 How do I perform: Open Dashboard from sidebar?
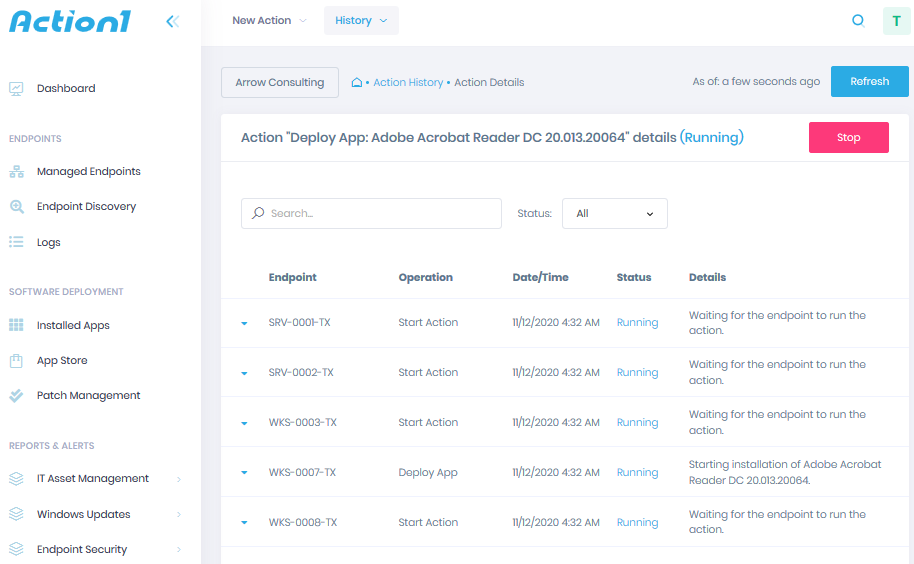tap(66, 89)
